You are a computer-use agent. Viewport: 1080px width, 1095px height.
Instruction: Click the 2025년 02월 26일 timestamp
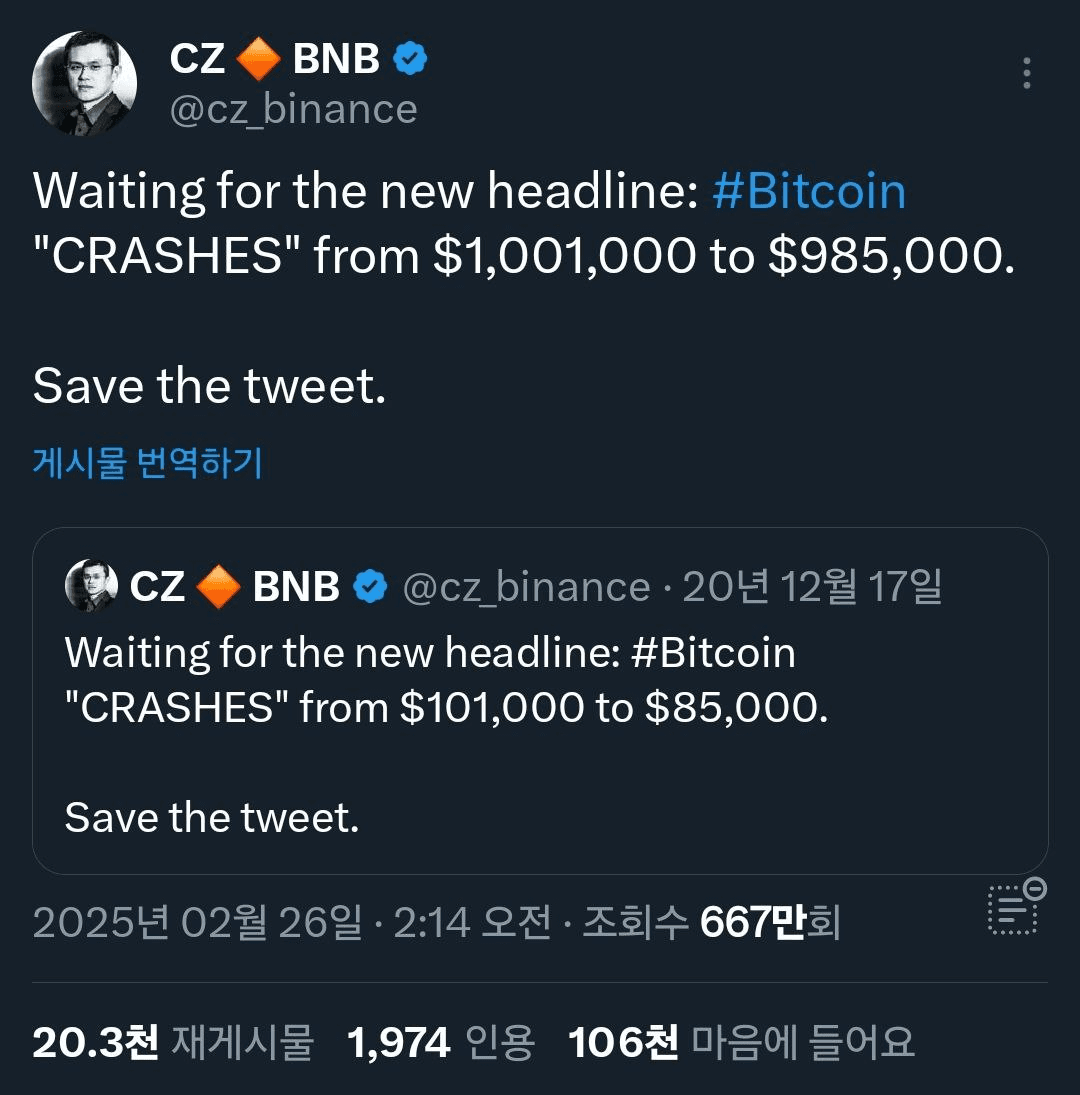click(x=197, y=923)
